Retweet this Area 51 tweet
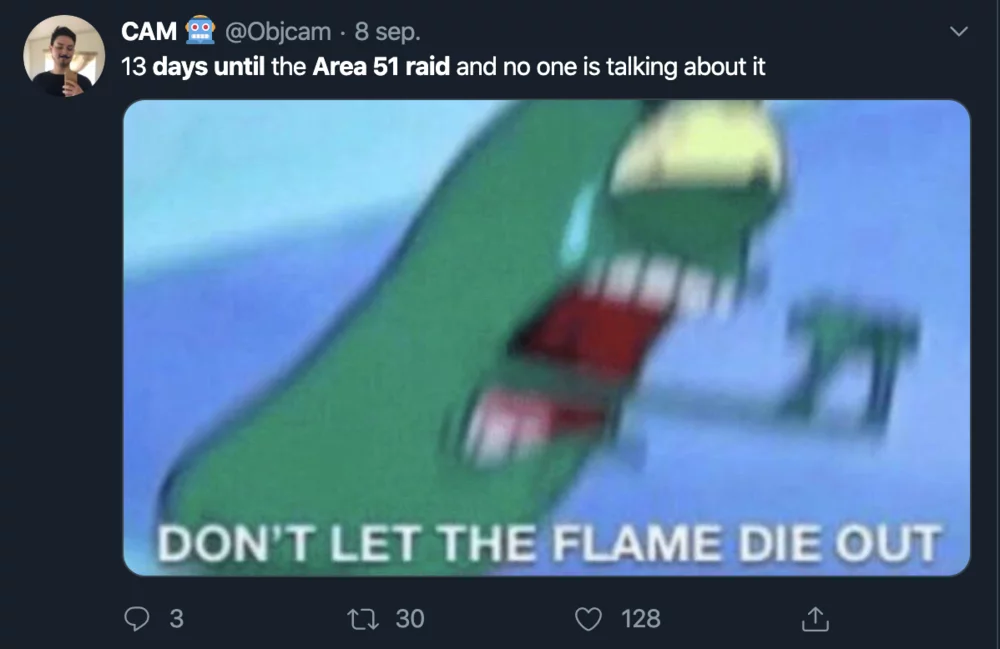Viewport: 1000px width, 649px height. pyautogui.click(x=363, y=618)
